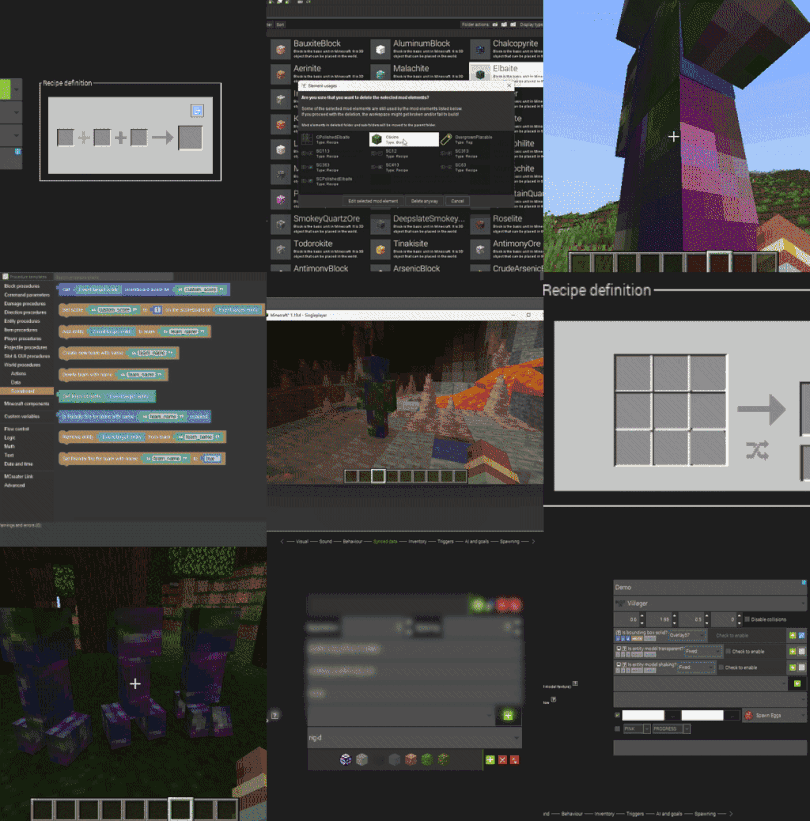Click Delete anyway button
This screenshot has width=810, height=821.
(424, 201)
